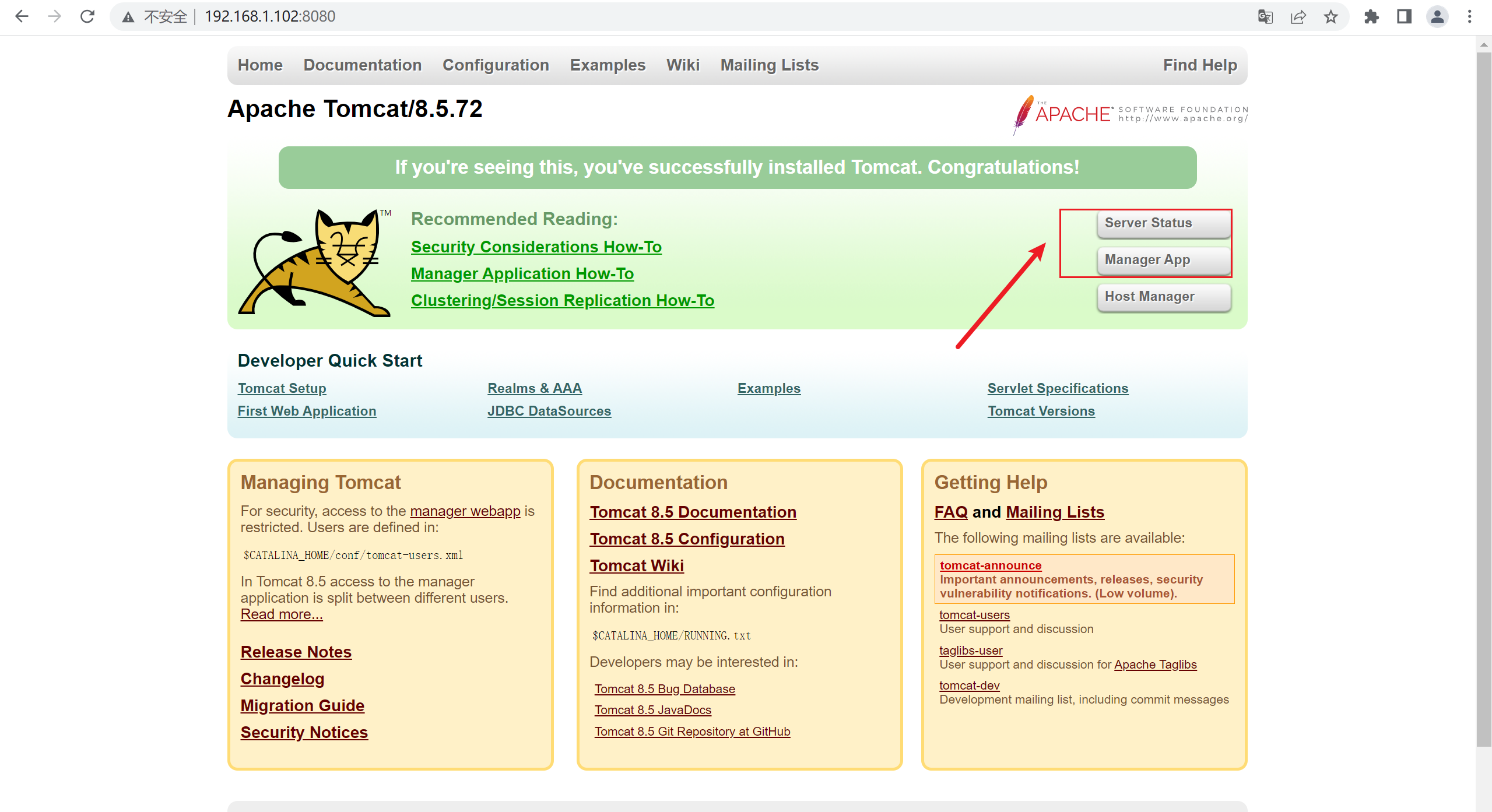
Task: Open the browser three-dot menu
Action: coord(1469,16)
